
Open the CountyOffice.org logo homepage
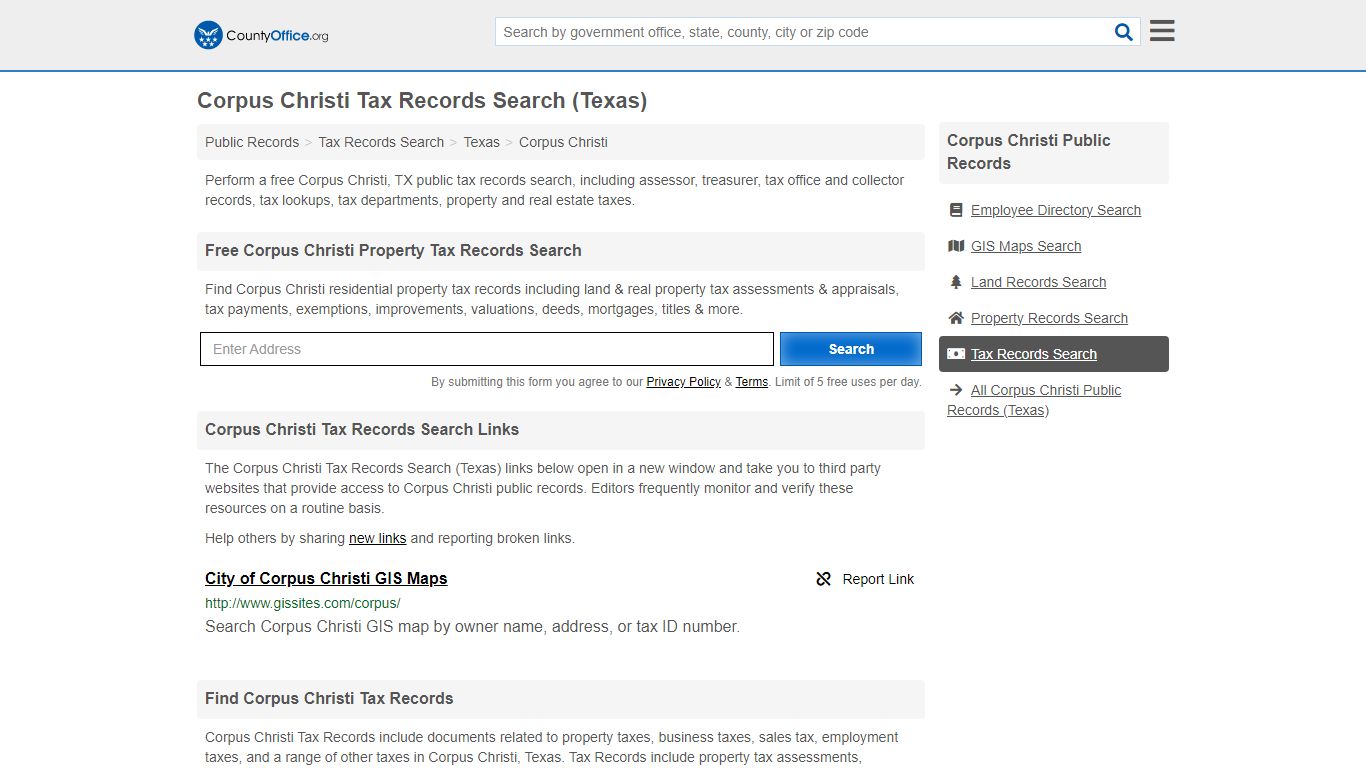[261, 35]
